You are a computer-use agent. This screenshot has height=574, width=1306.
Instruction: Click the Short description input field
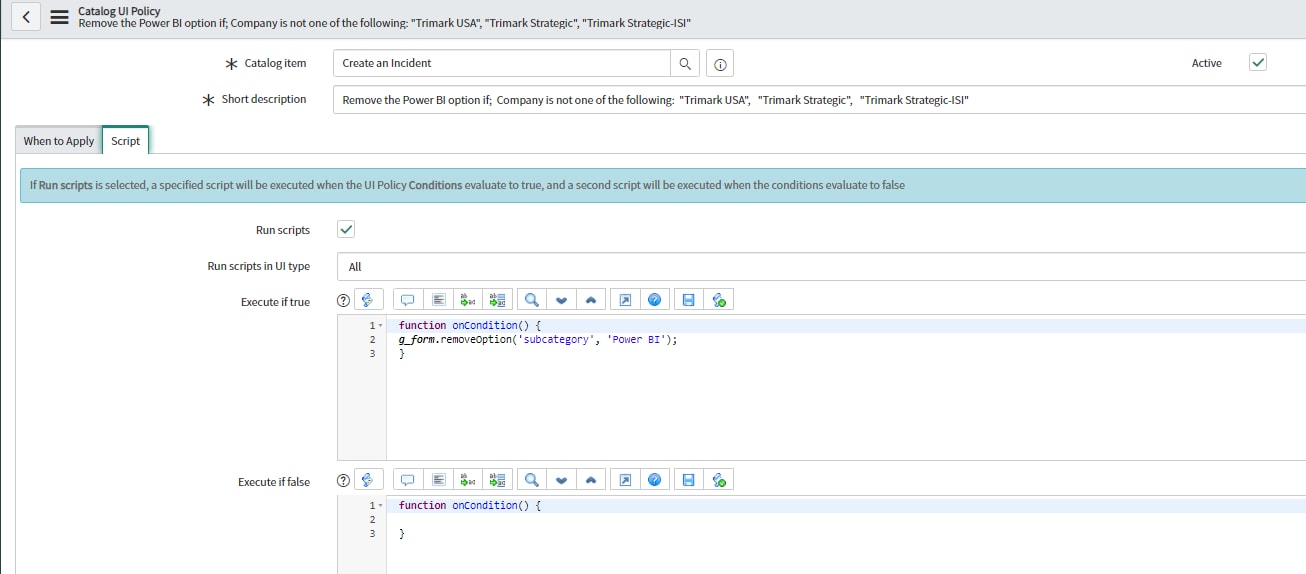[x=819, y=100]
